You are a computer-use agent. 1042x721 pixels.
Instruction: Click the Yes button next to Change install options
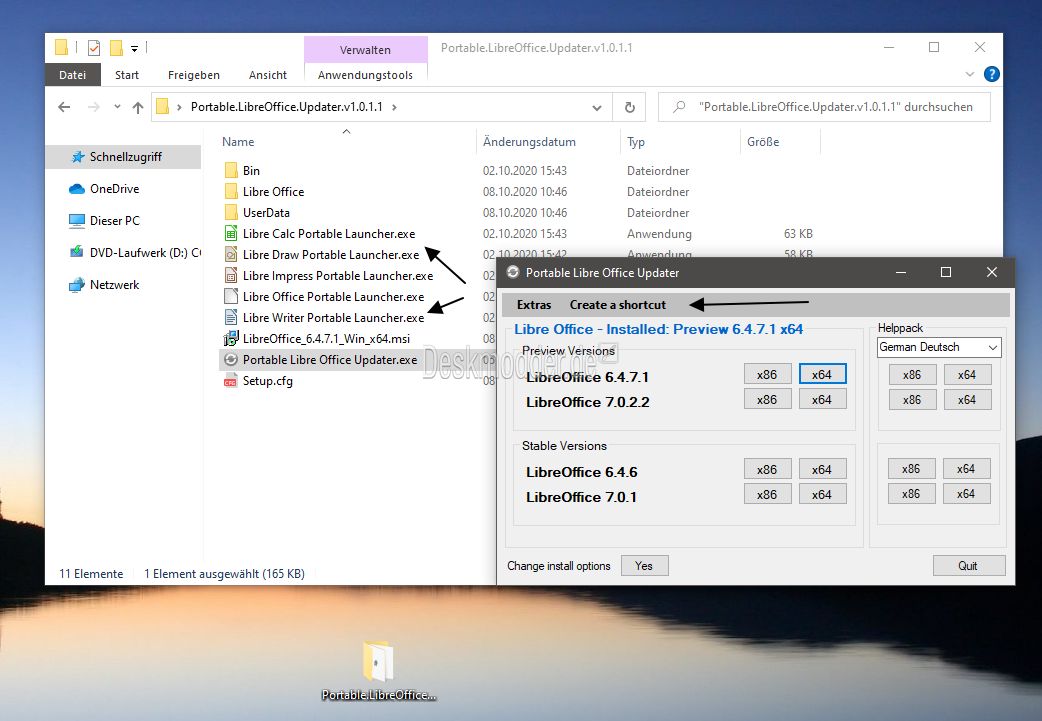pos(644,566)
